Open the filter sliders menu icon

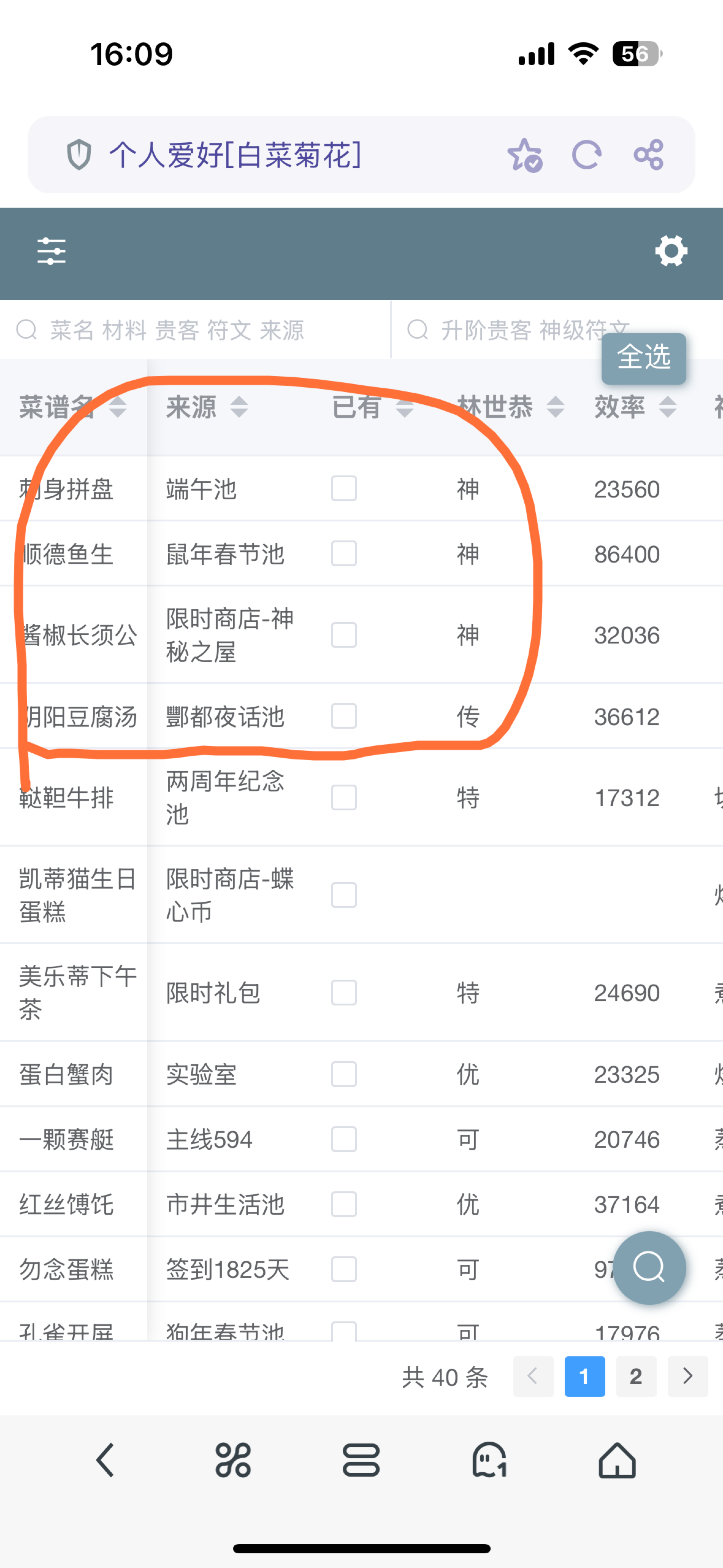click(51, 252)
